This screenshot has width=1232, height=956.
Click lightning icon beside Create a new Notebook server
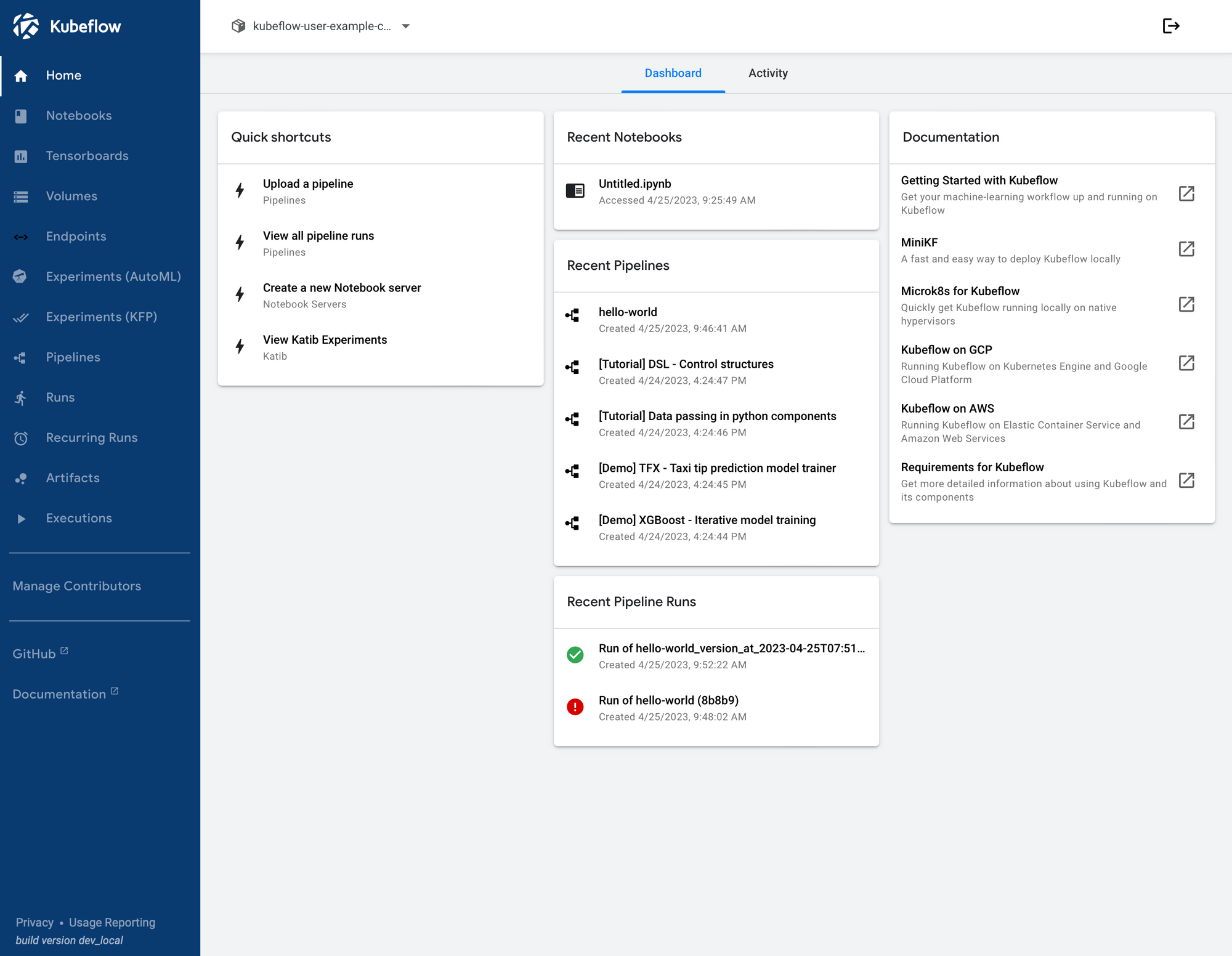point(240,294)
